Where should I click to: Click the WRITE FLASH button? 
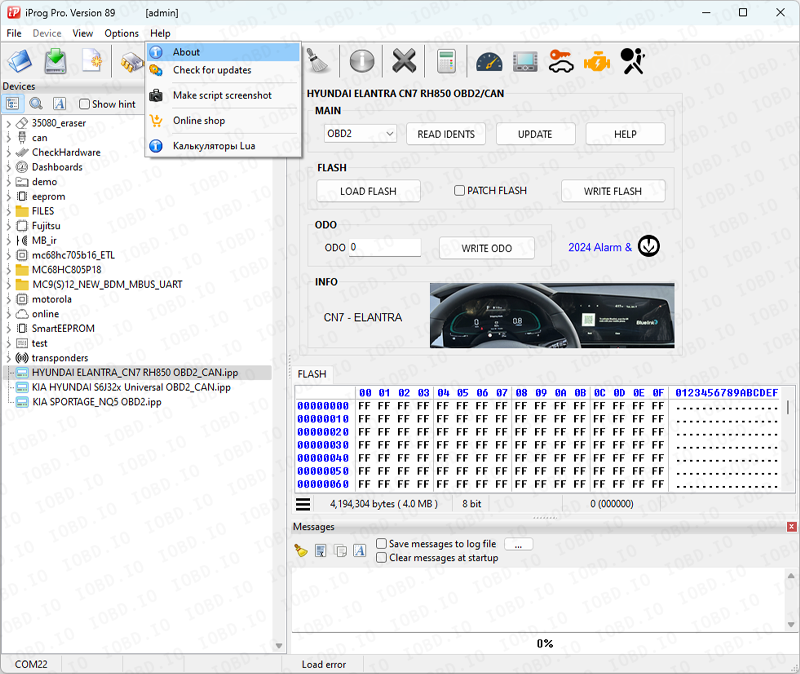pyautogui.click(x=613, y=191)
